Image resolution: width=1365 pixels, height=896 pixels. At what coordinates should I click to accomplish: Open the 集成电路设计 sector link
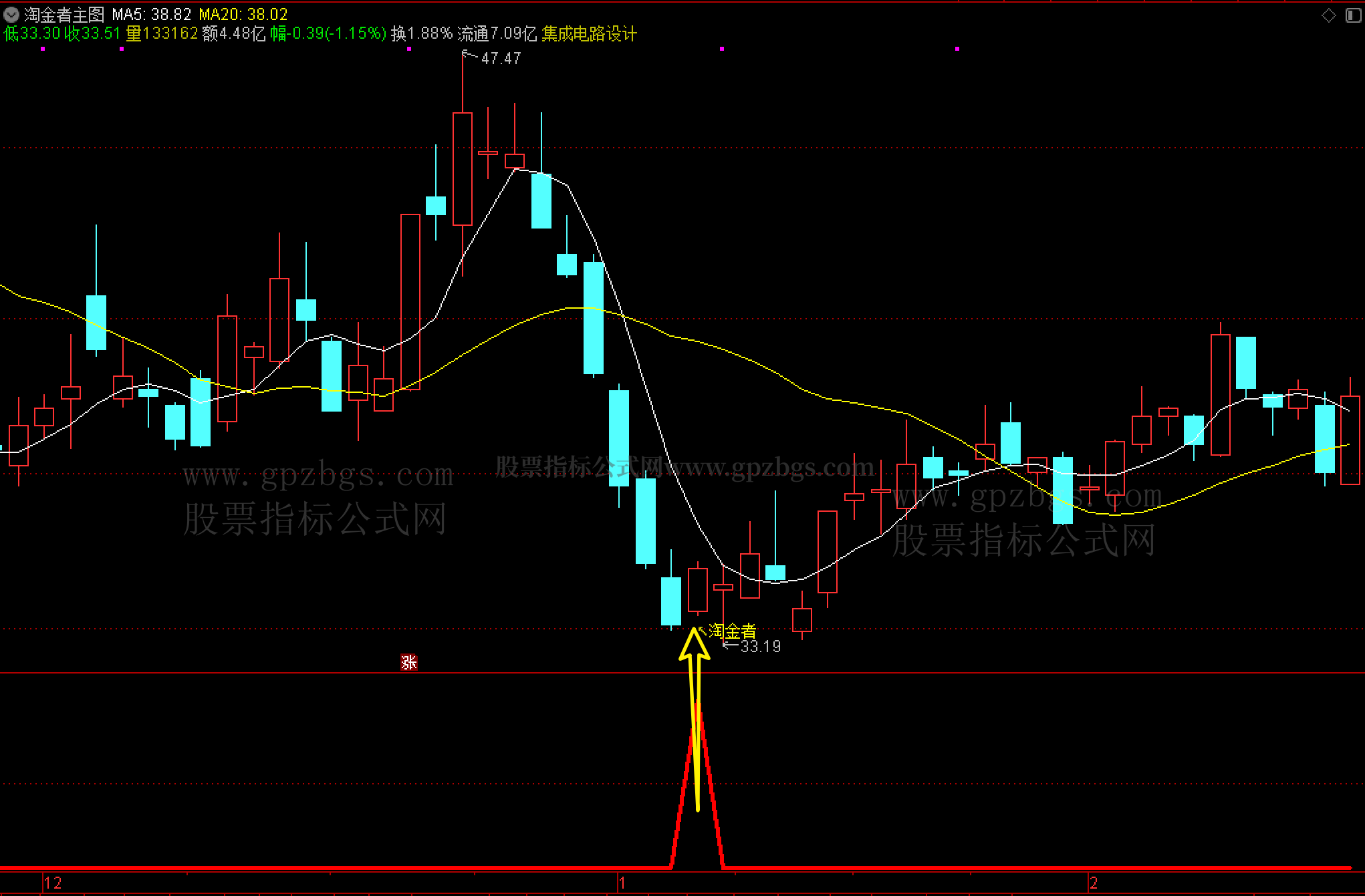[590, 33]
